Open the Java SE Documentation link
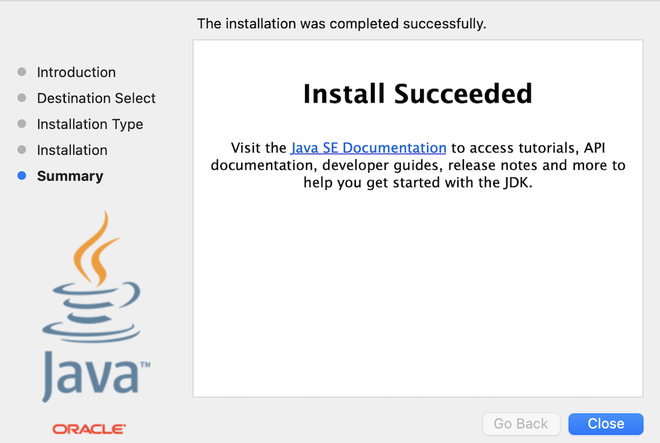 tap(368, 148)
